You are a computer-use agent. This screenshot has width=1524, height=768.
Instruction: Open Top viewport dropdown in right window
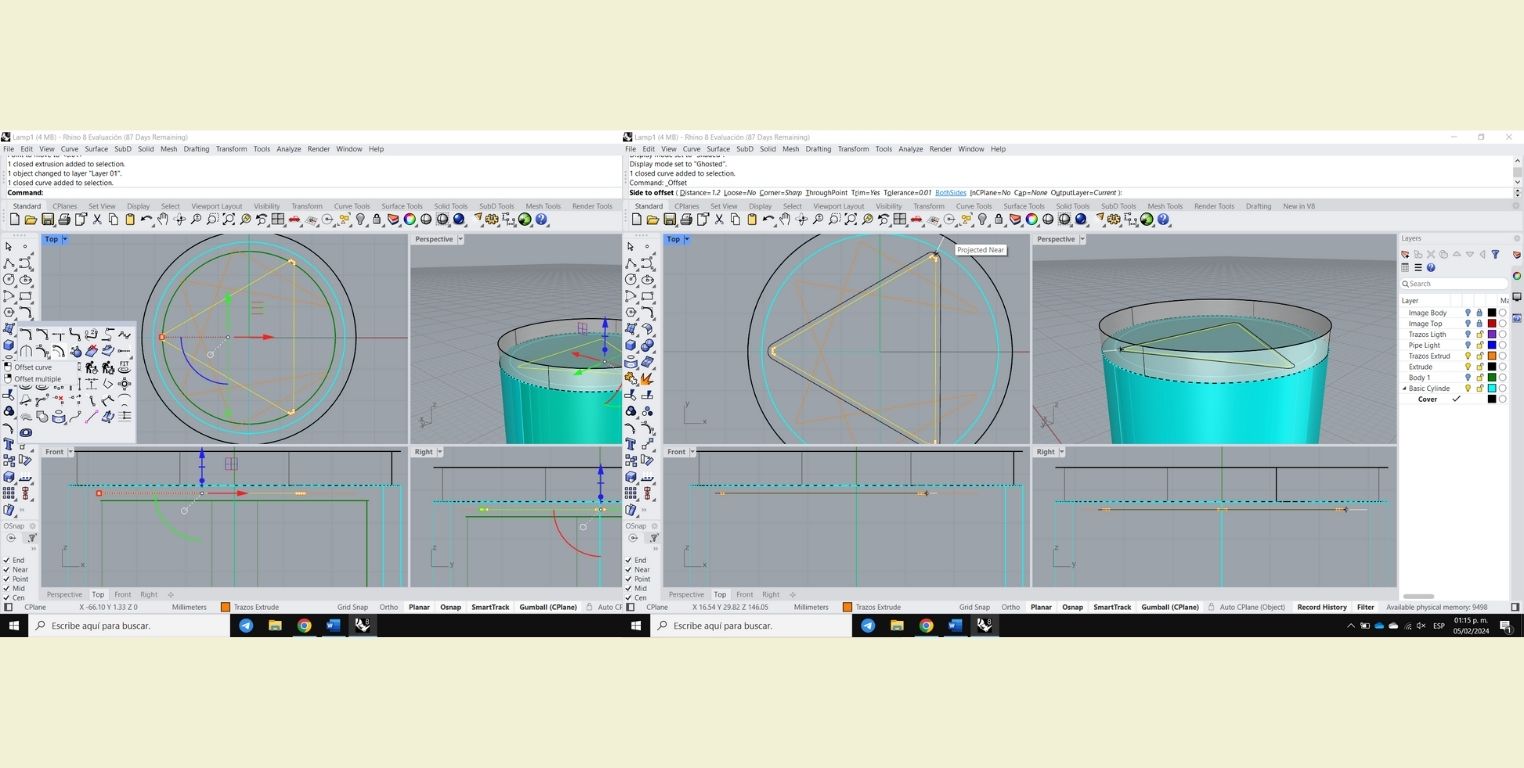687,239
